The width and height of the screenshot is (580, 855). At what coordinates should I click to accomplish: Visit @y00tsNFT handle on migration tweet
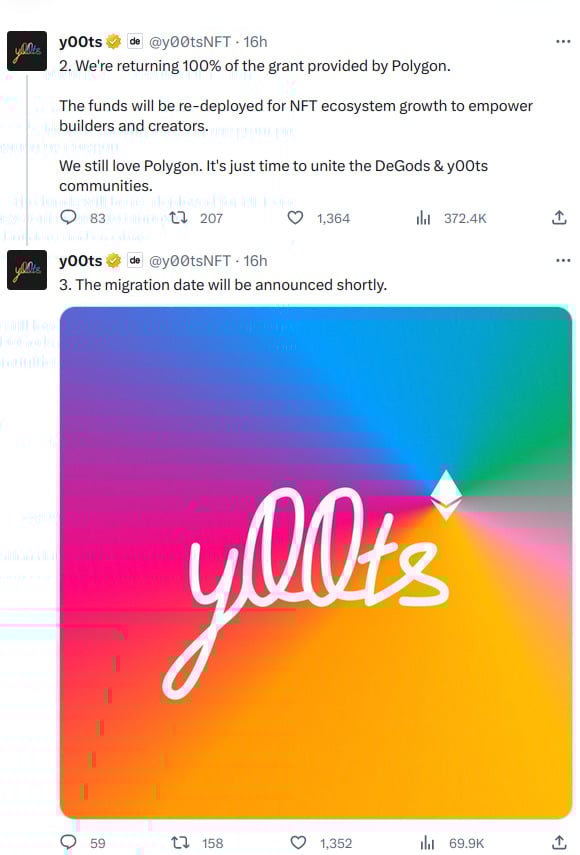click(x=190, y=261)
